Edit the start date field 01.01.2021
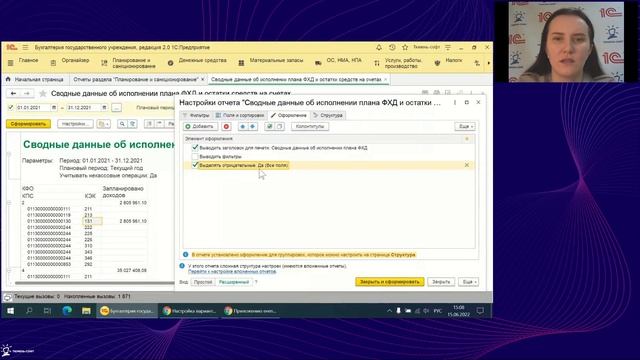This screenshot has height=360, width=640. 33,107
